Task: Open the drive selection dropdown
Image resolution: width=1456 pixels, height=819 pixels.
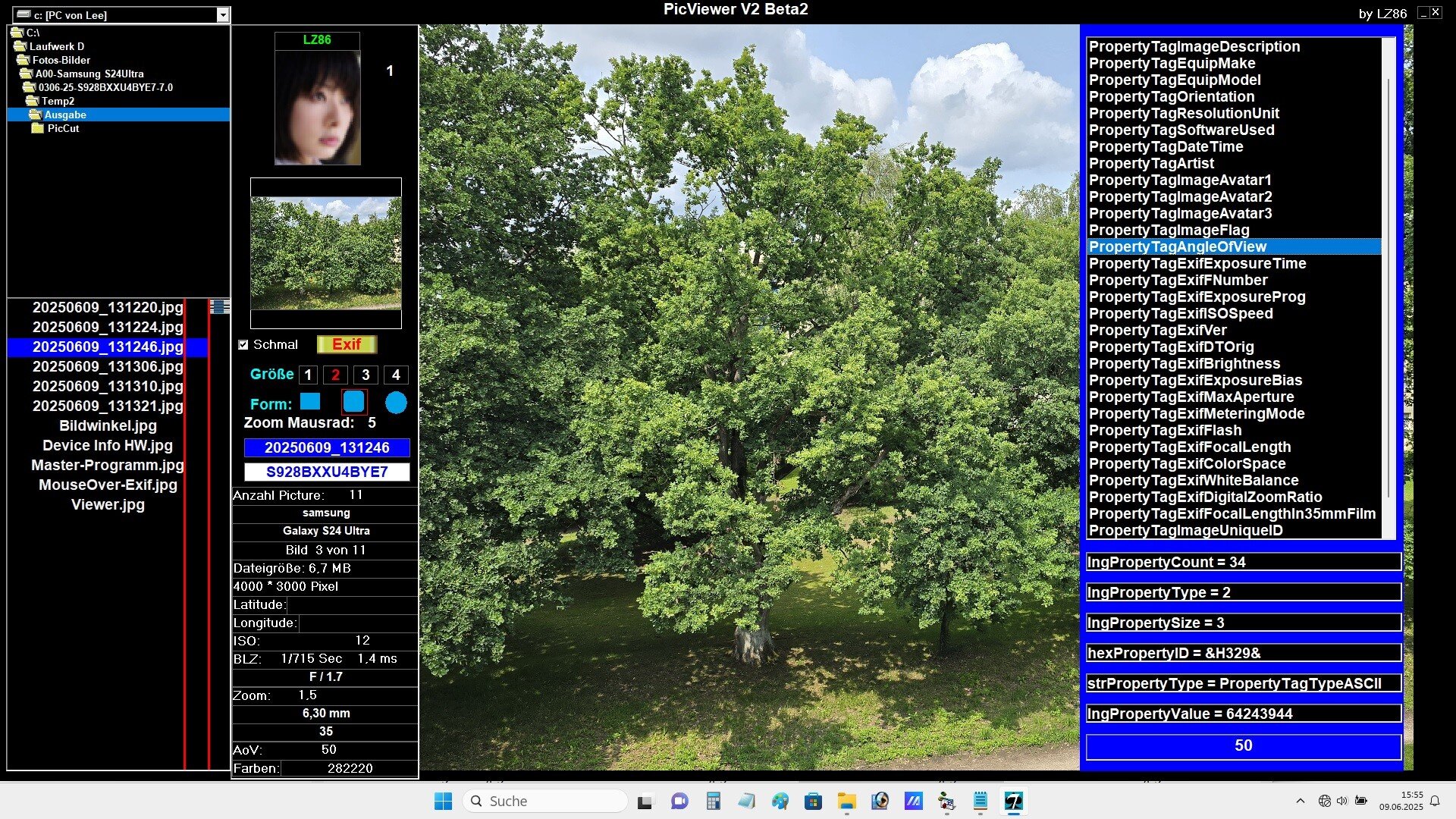Action: pos(222,15)
